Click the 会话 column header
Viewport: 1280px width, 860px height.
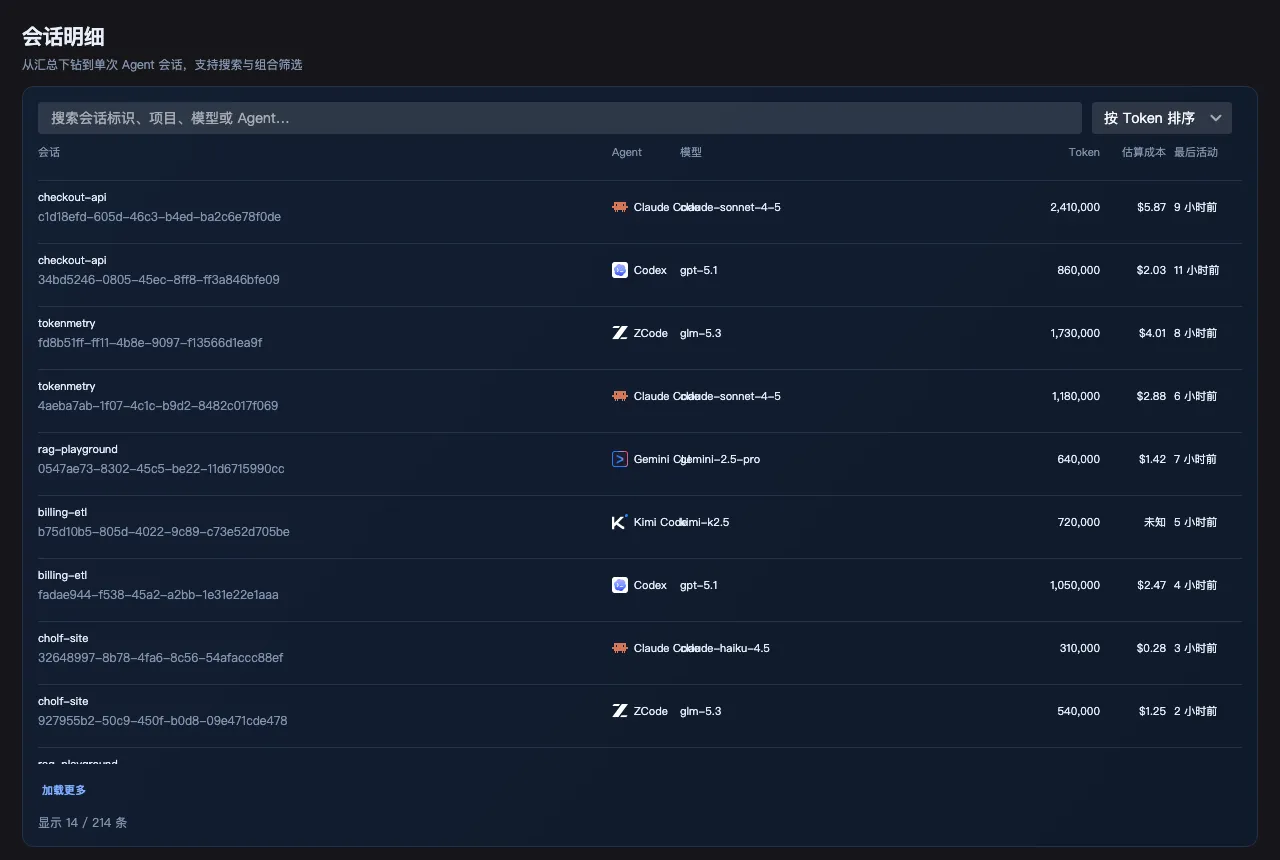pyautogui.click(x=49, y=152)
